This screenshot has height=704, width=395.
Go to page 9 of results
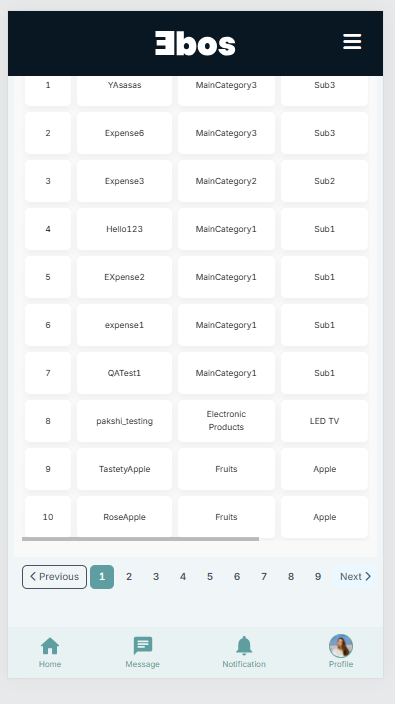[x=318, y=576]
